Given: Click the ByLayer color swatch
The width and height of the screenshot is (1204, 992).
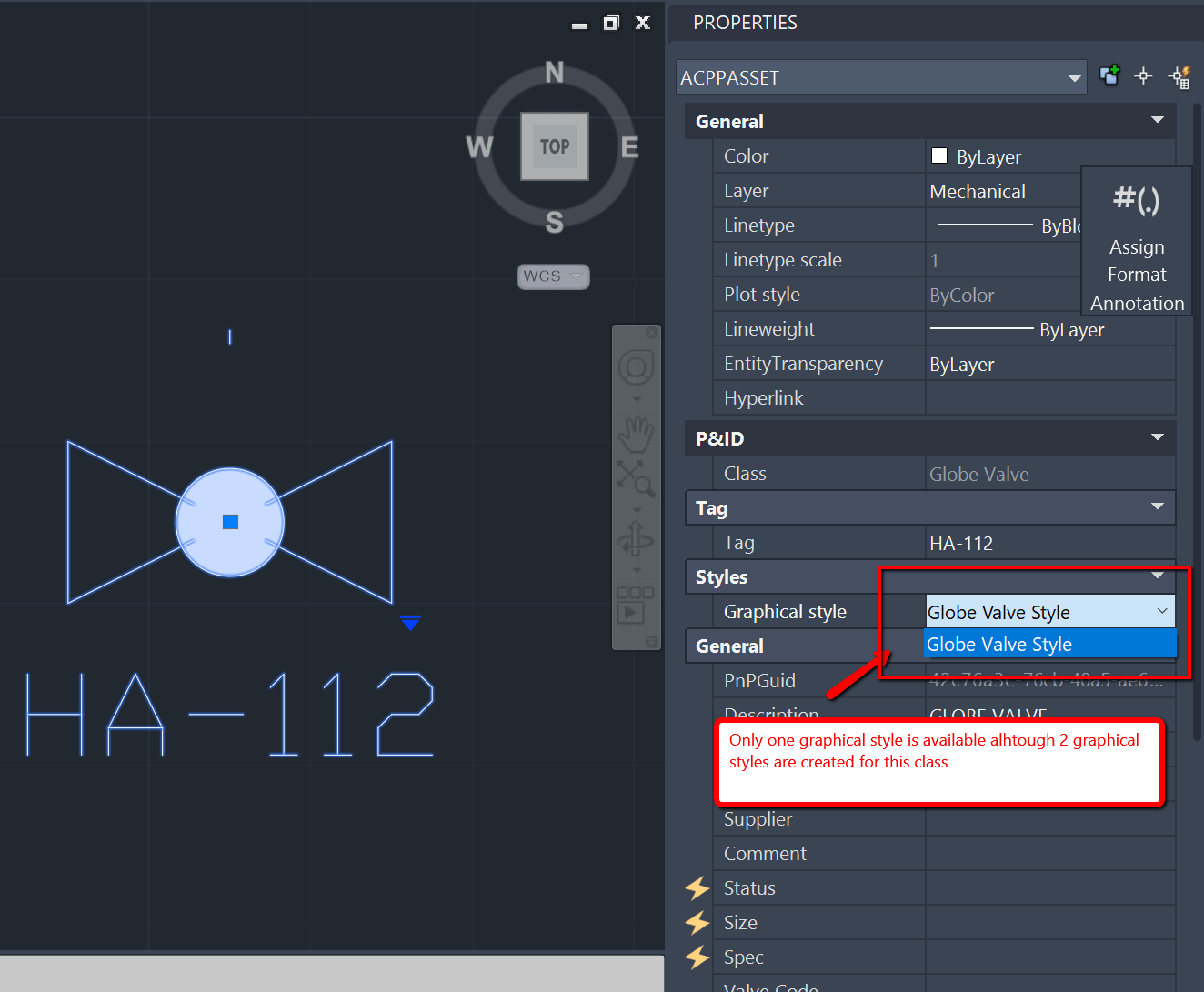Looking at the screenshot, I should pos(939,156).
